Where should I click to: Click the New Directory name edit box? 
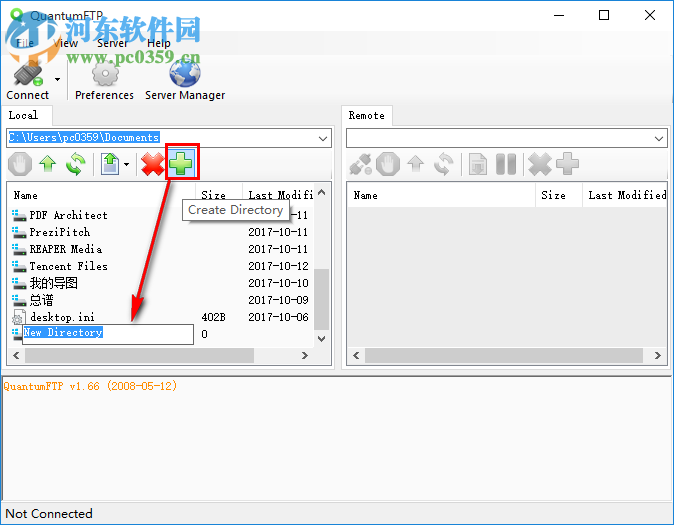click(107, 334)
